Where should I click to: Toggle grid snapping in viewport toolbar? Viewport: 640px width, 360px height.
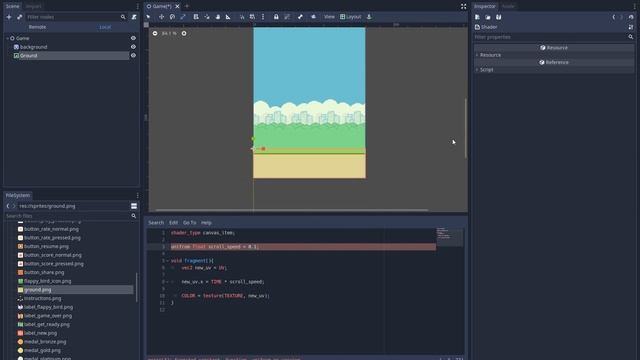(252, 17)
